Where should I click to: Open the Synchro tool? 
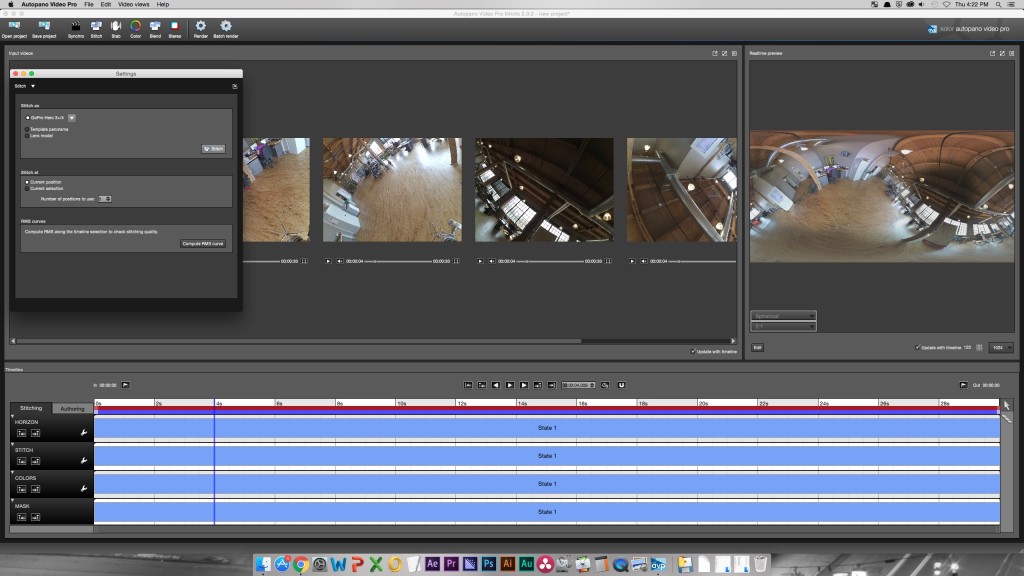(x=76, y=29)
